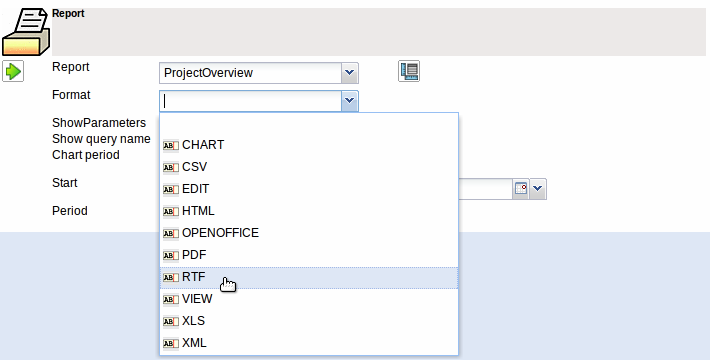Screen dimensions: 710x360
Task: Click the icon next to CHART option
Action: coord(171,145)
